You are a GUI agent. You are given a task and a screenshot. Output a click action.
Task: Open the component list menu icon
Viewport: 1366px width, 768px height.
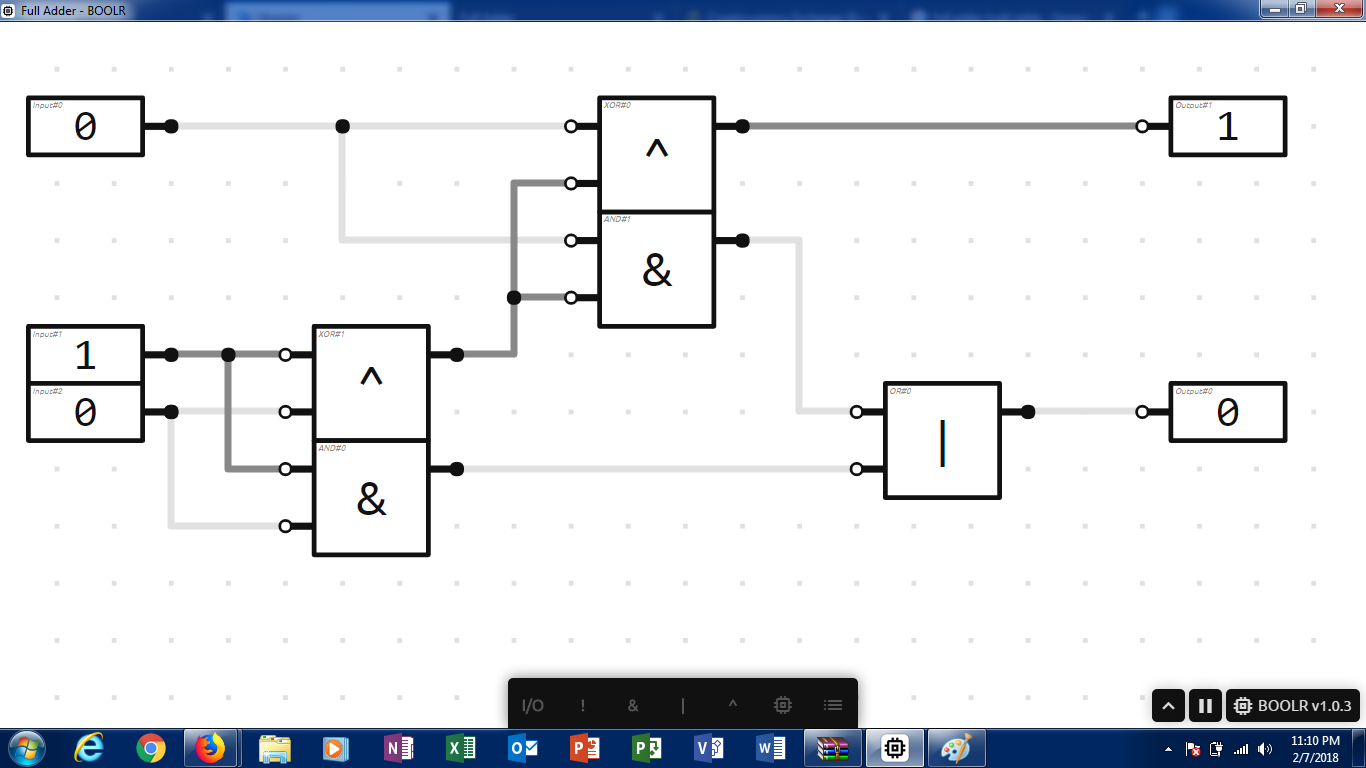click(x=833, y=705)
